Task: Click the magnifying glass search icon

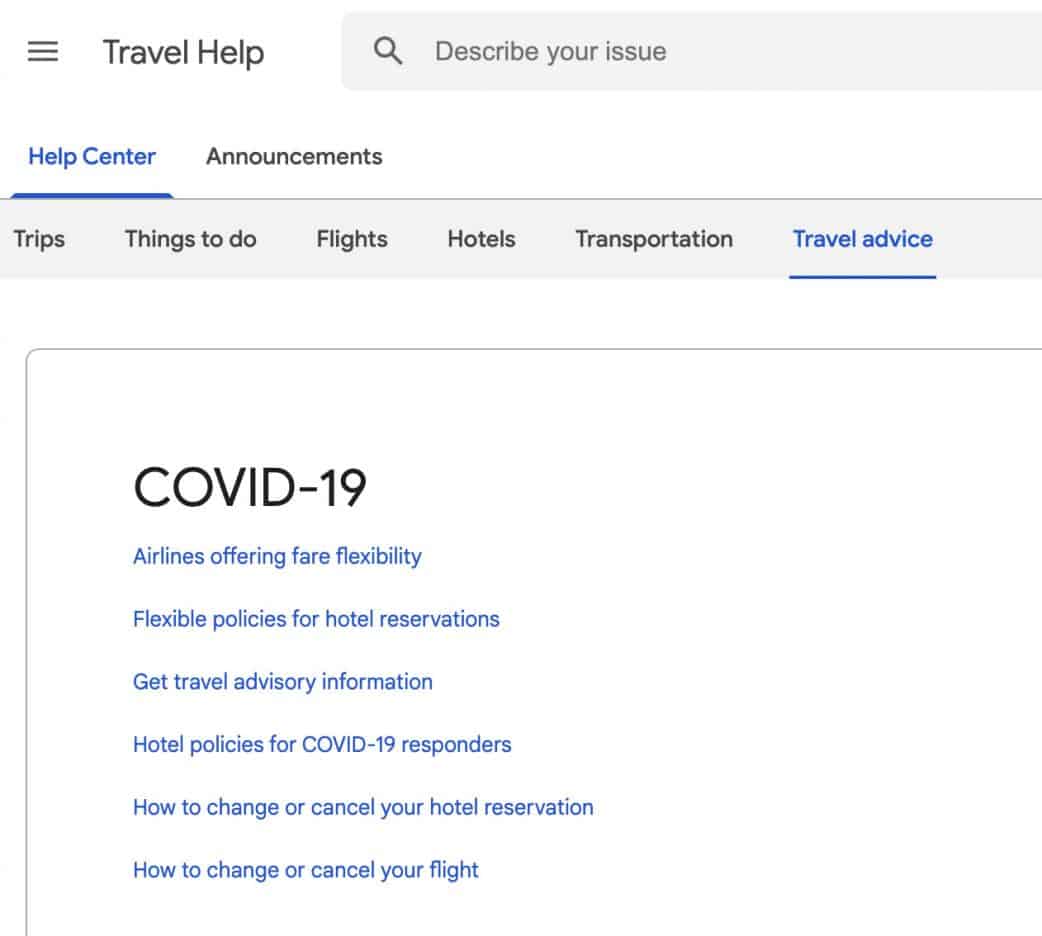Action: pos(388,52)
